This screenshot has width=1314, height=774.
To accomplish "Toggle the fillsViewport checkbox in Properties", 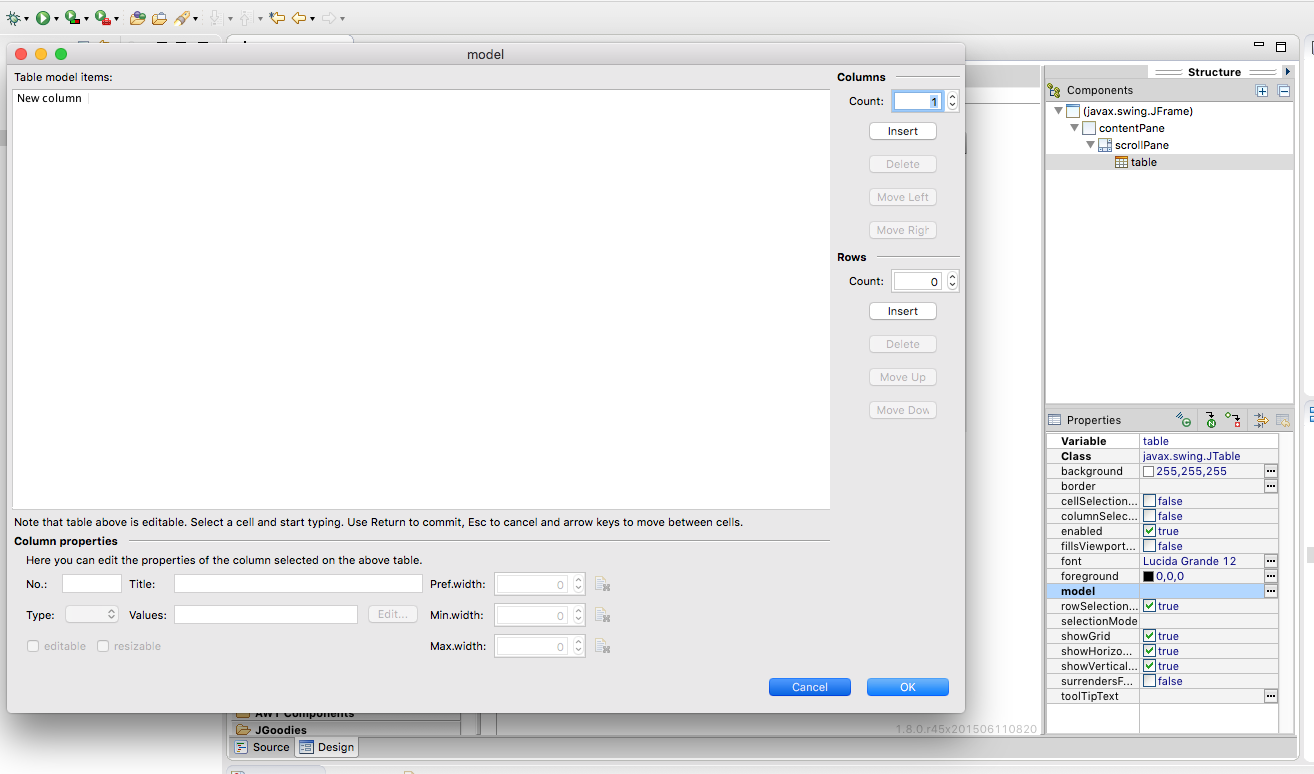I will (x=1149, y=546).
